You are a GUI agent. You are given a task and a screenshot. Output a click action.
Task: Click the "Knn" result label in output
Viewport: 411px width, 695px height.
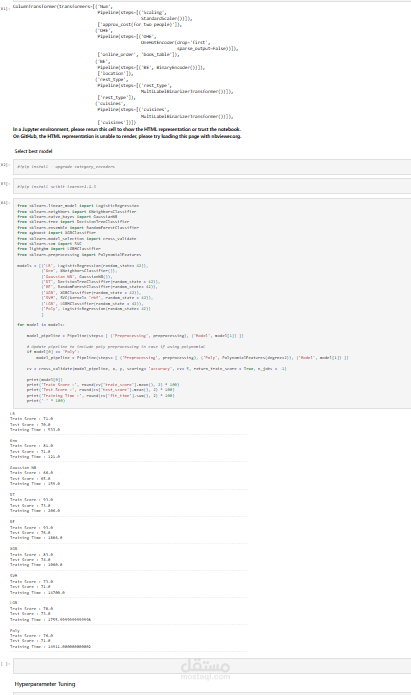13,441
